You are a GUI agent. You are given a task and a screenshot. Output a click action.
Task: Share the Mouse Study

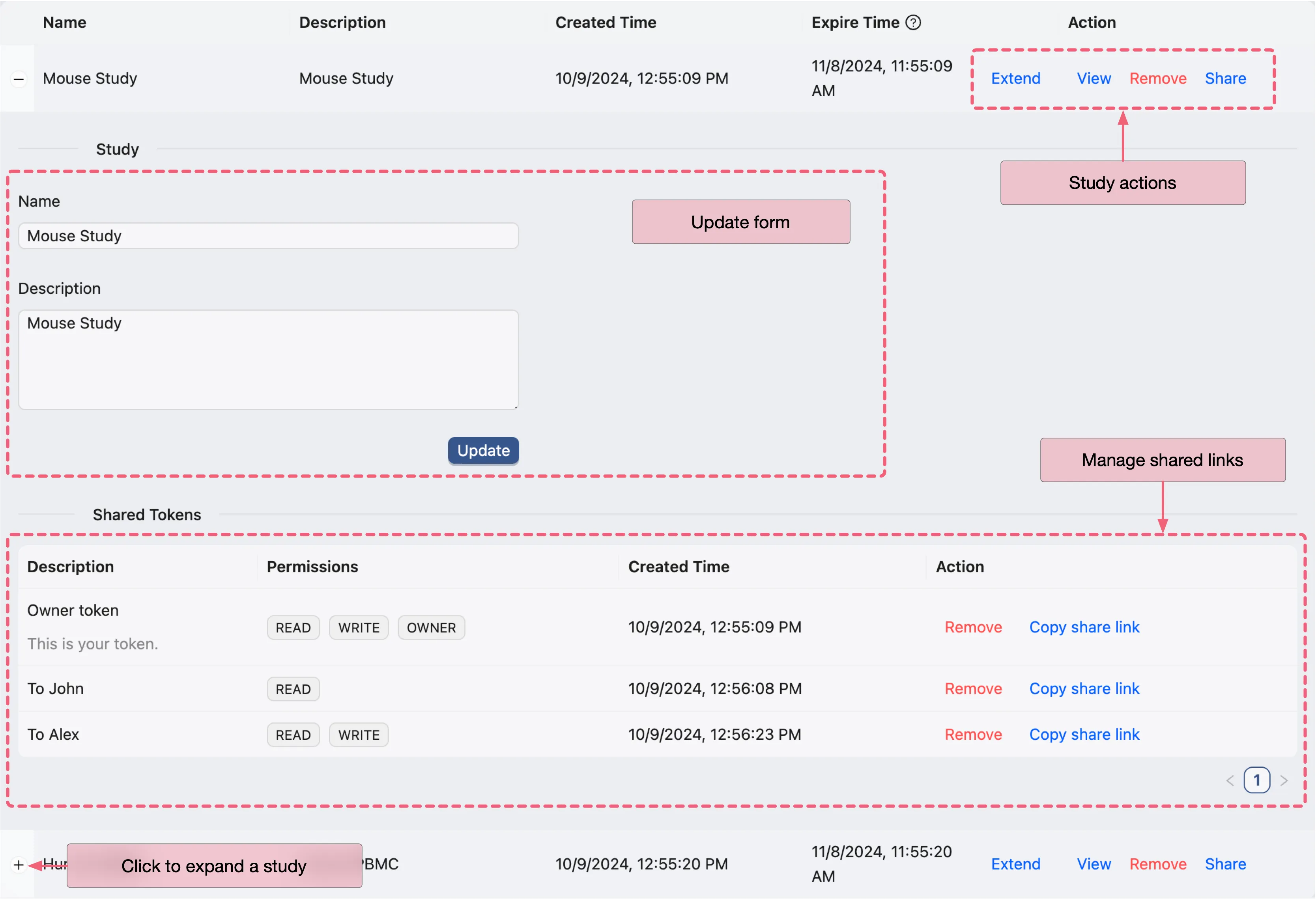click(x=1225, y=79)
